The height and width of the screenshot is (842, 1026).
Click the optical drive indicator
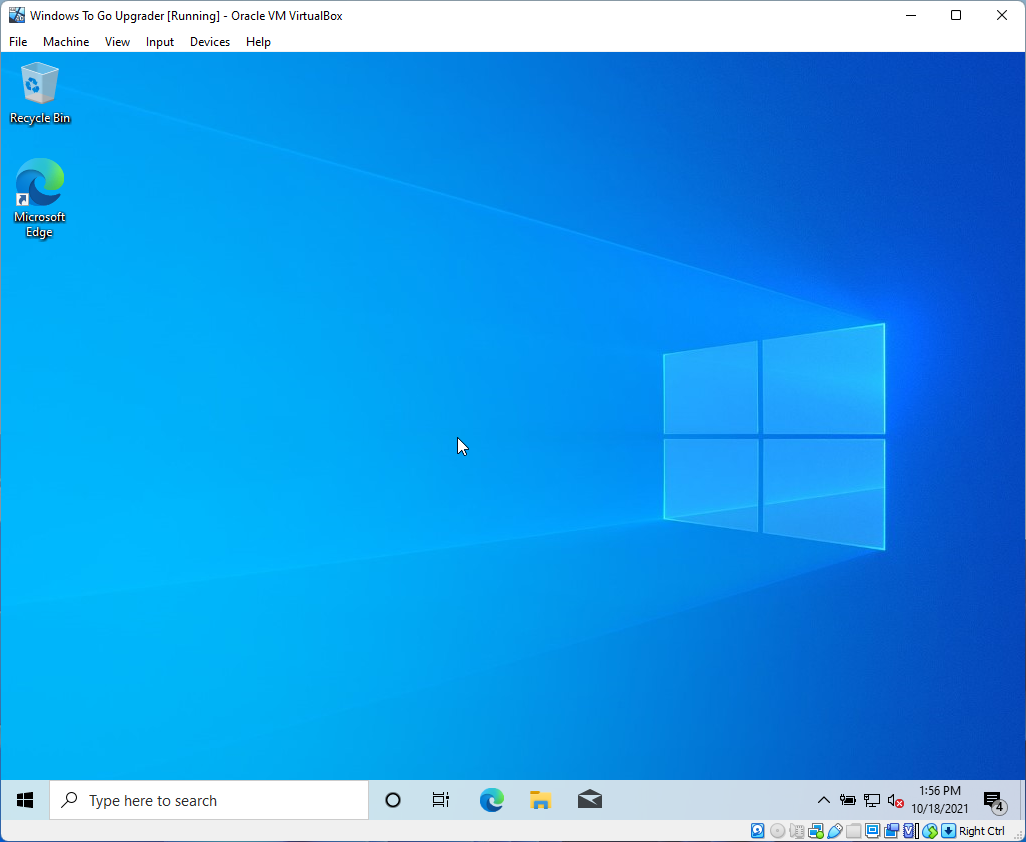coord(777,831)
